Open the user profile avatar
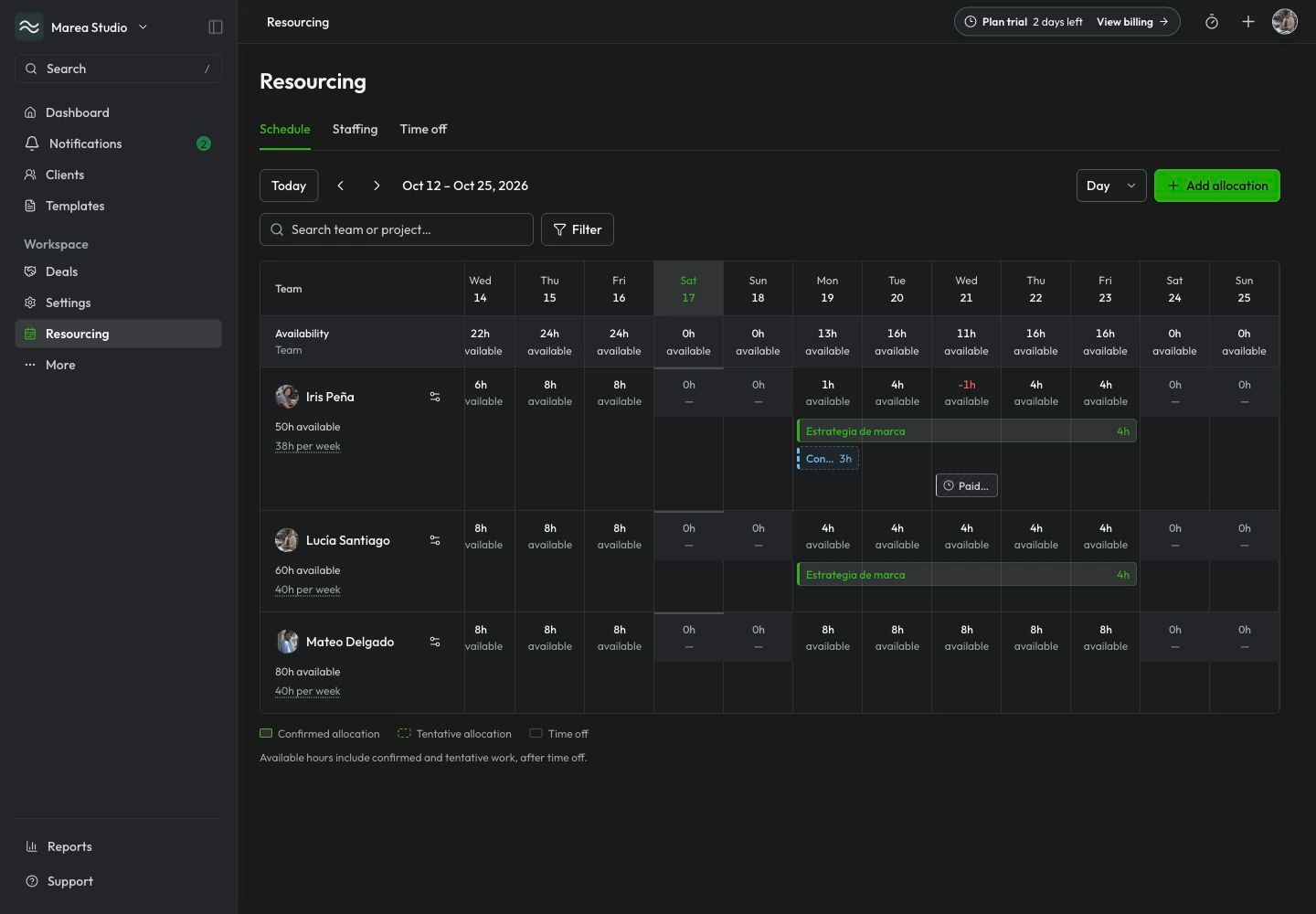The width and height of the screenshot is (1316, 914). coord(1285,22)
